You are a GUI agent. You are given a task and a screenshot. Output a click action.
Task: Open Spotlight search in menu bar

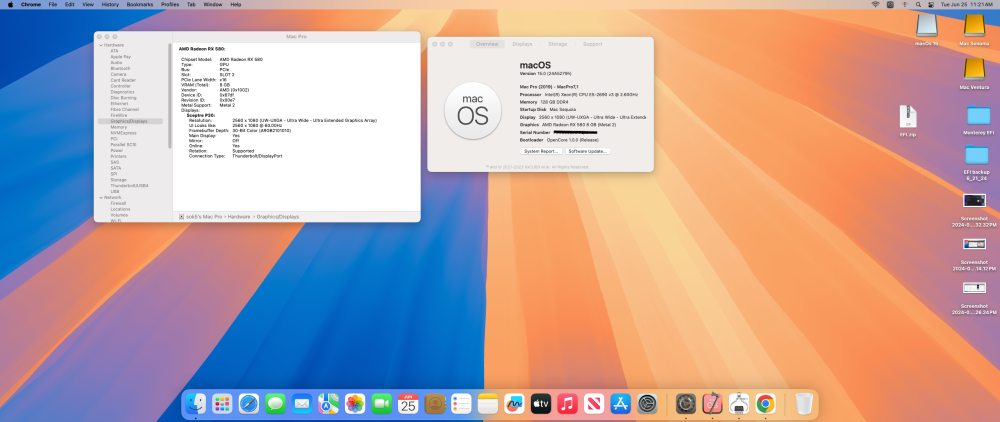[918, 4]
